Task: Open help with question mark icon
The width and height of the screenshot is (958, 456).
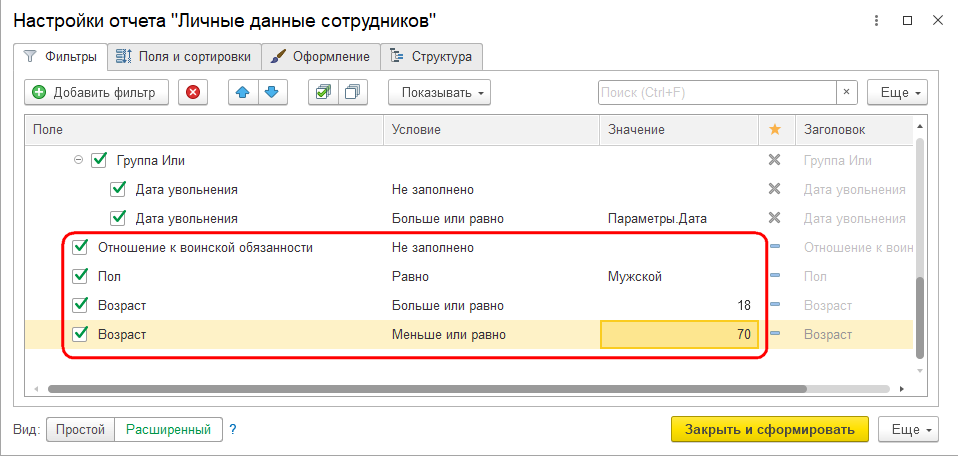Action: 233,430
